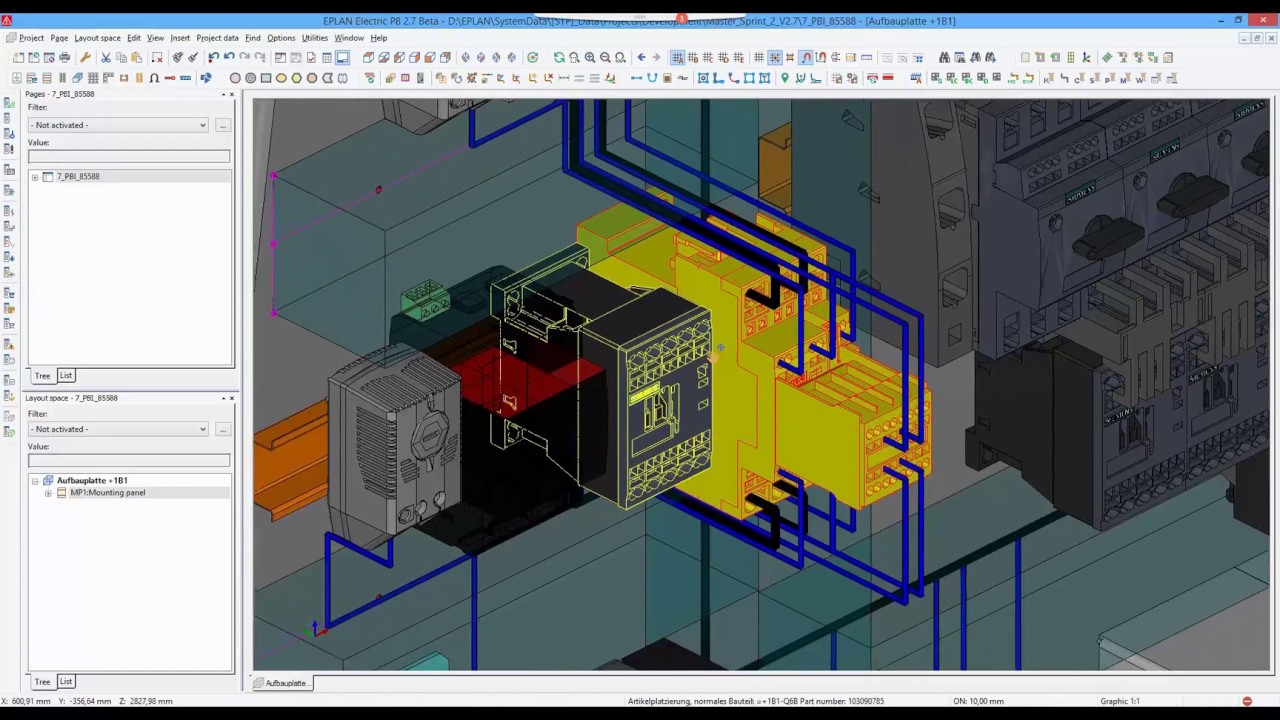Select the rectangle drawing tool
Image resolution: width=1280 pixels, height=720 pixels.
tap(266, 78)
